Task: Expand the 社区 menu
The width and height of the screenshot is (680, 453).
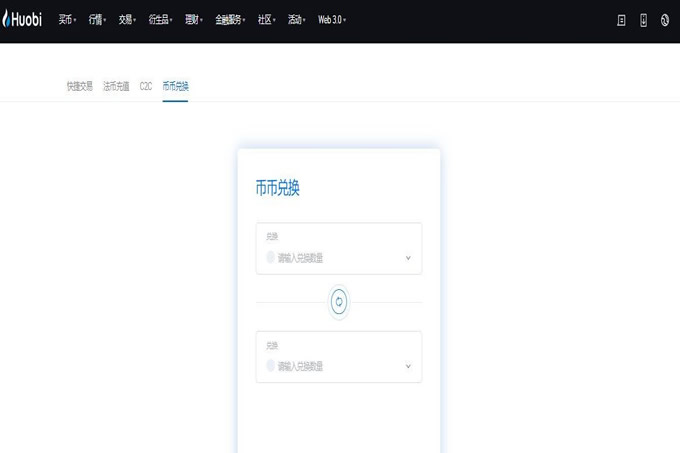Action: point(267,20)
